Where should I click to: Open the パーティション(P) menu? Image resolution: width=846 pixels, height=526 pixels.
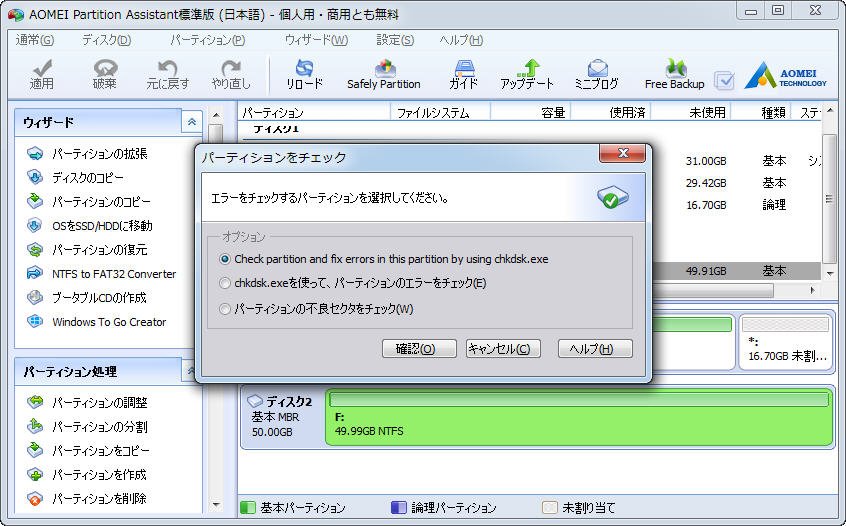tap(207, 40)
